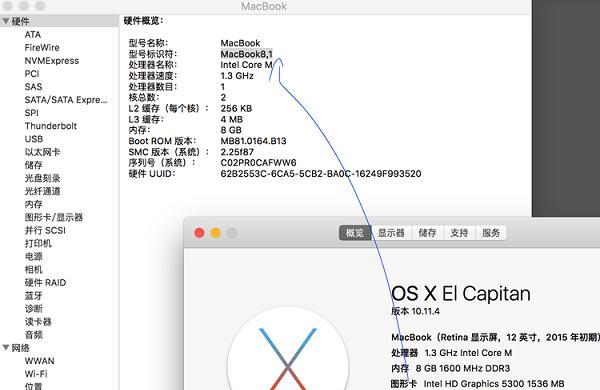Screen dimensions: 600x390
Task: Select 蓝牙 in the sidebar
Action: [34, 295]
